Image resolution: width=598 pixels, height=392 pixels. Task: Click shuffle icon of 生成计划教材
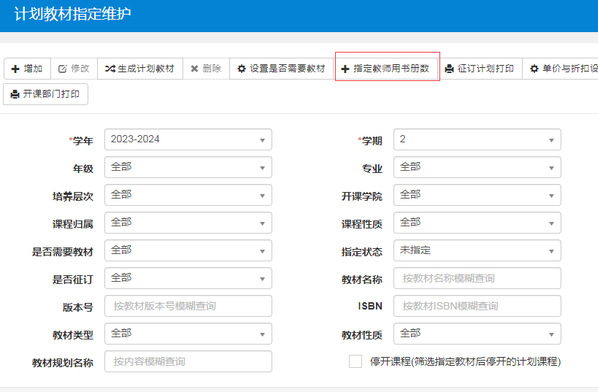(110, 69)
